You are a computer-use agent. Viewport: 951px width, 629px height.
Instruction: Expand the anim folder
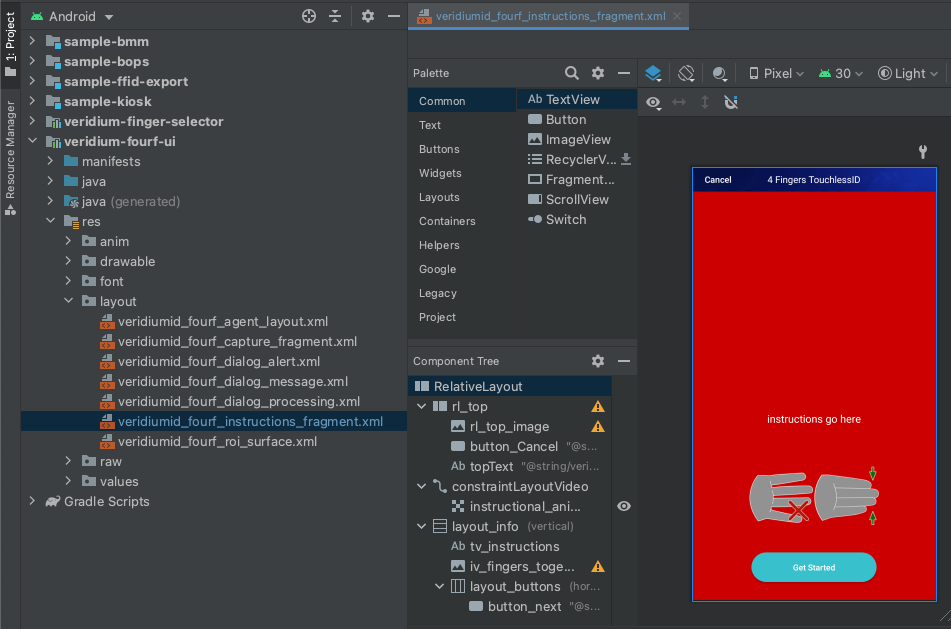coord(68,241)
